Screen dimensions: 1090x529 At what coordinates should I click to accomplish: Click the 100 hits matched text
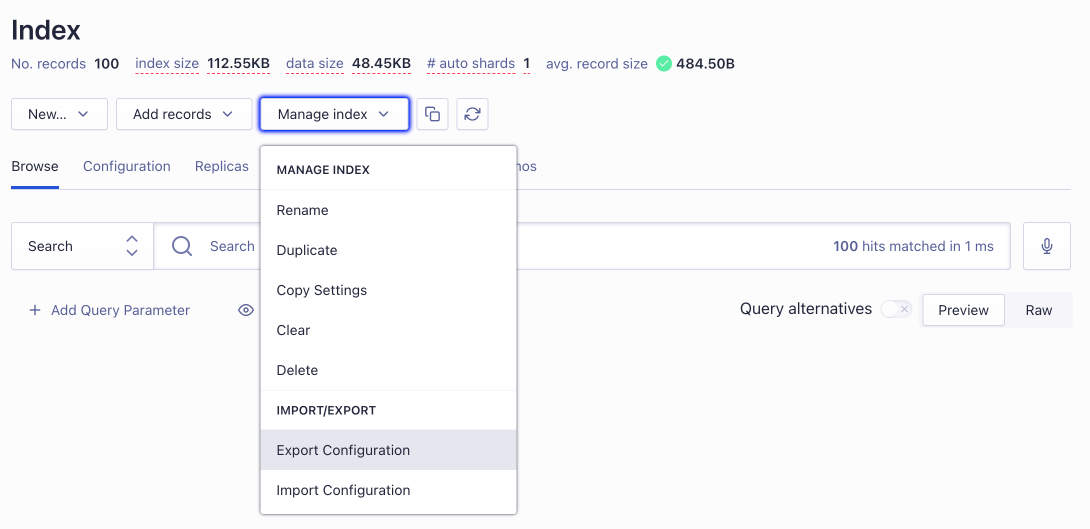coord(913,246)
